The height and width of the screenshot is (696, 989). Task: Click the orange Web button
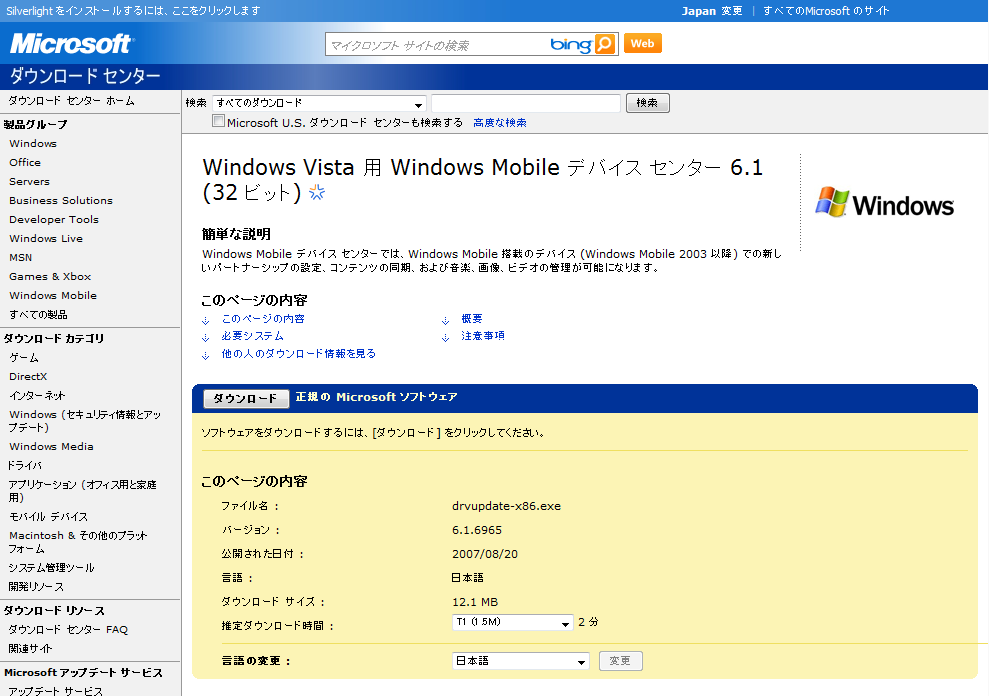pos(643,44)
